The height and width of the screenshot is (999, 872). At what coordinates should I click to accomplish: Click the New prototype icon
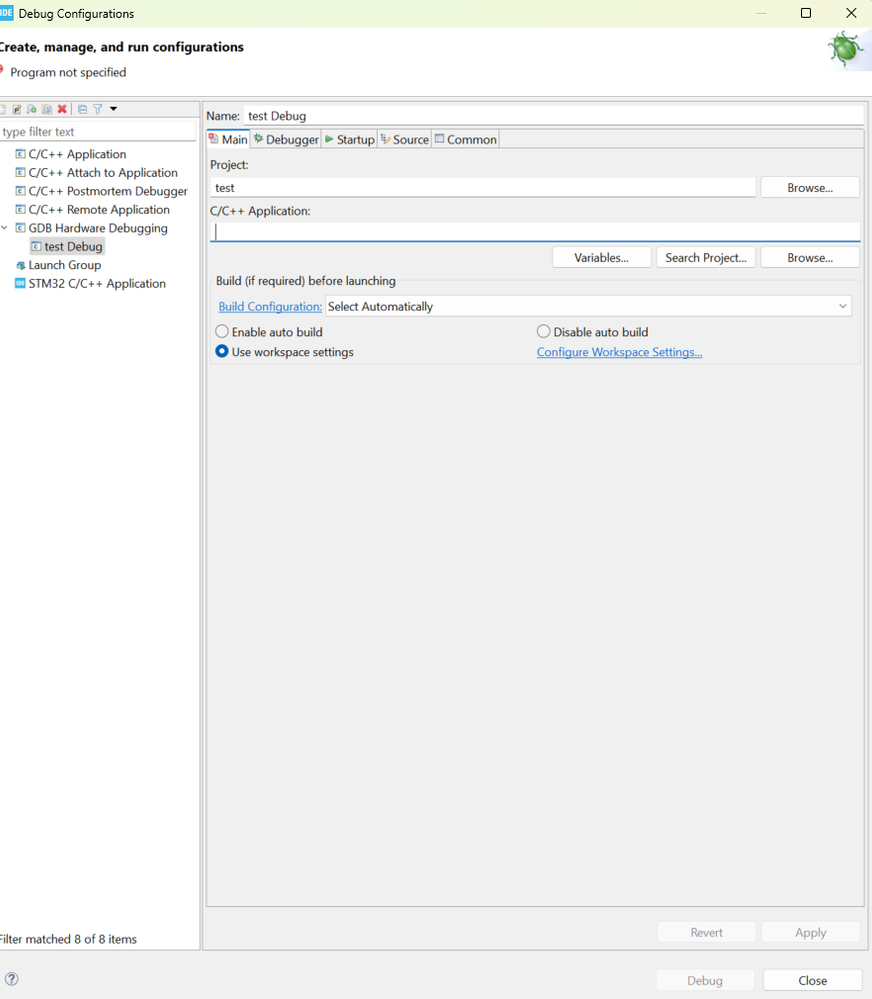pos(17,109)
